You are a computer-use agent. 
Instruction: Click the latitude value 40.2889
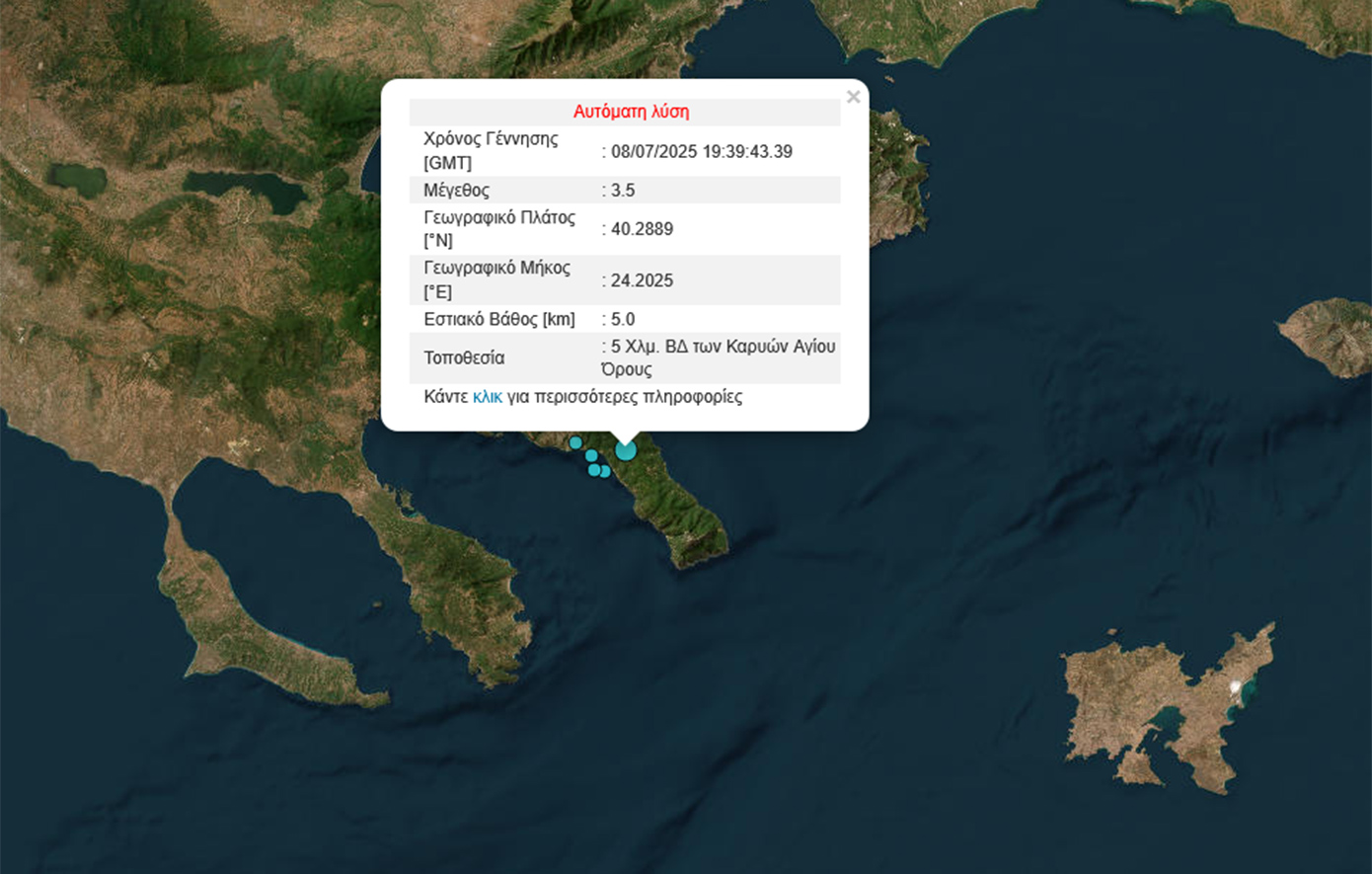[642, 229]
